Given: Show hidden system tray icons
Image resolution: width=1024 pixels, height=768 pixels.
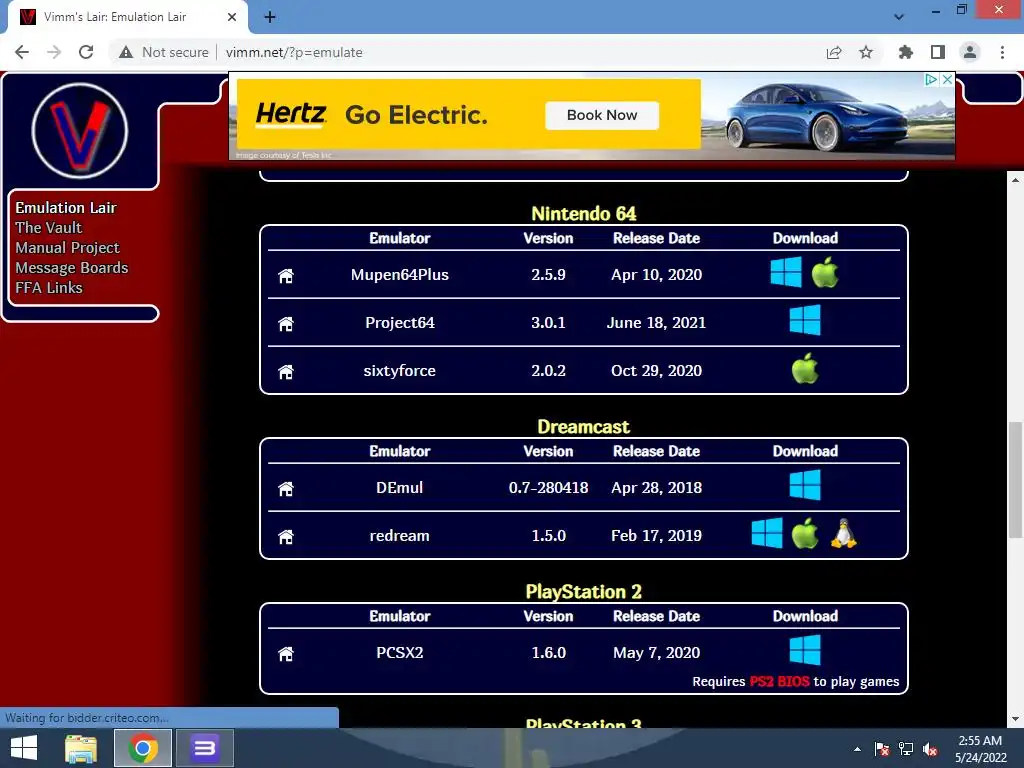Looking at the screenshot, I should (857, 749).
